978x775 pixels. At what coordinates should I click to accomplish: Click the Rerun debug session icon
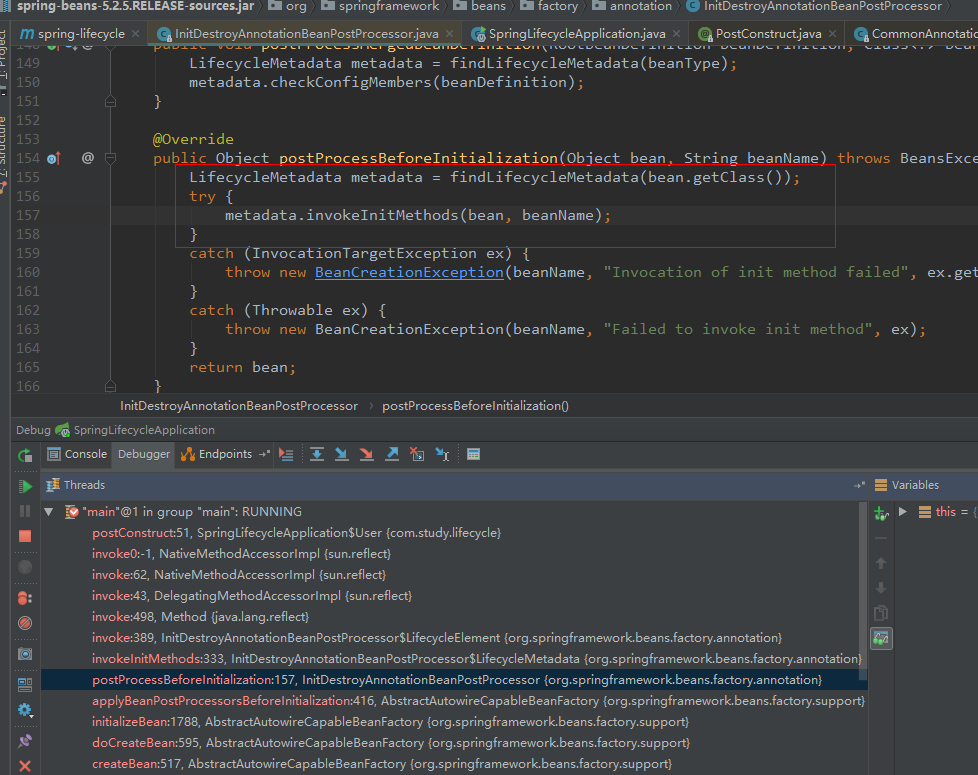25,455
